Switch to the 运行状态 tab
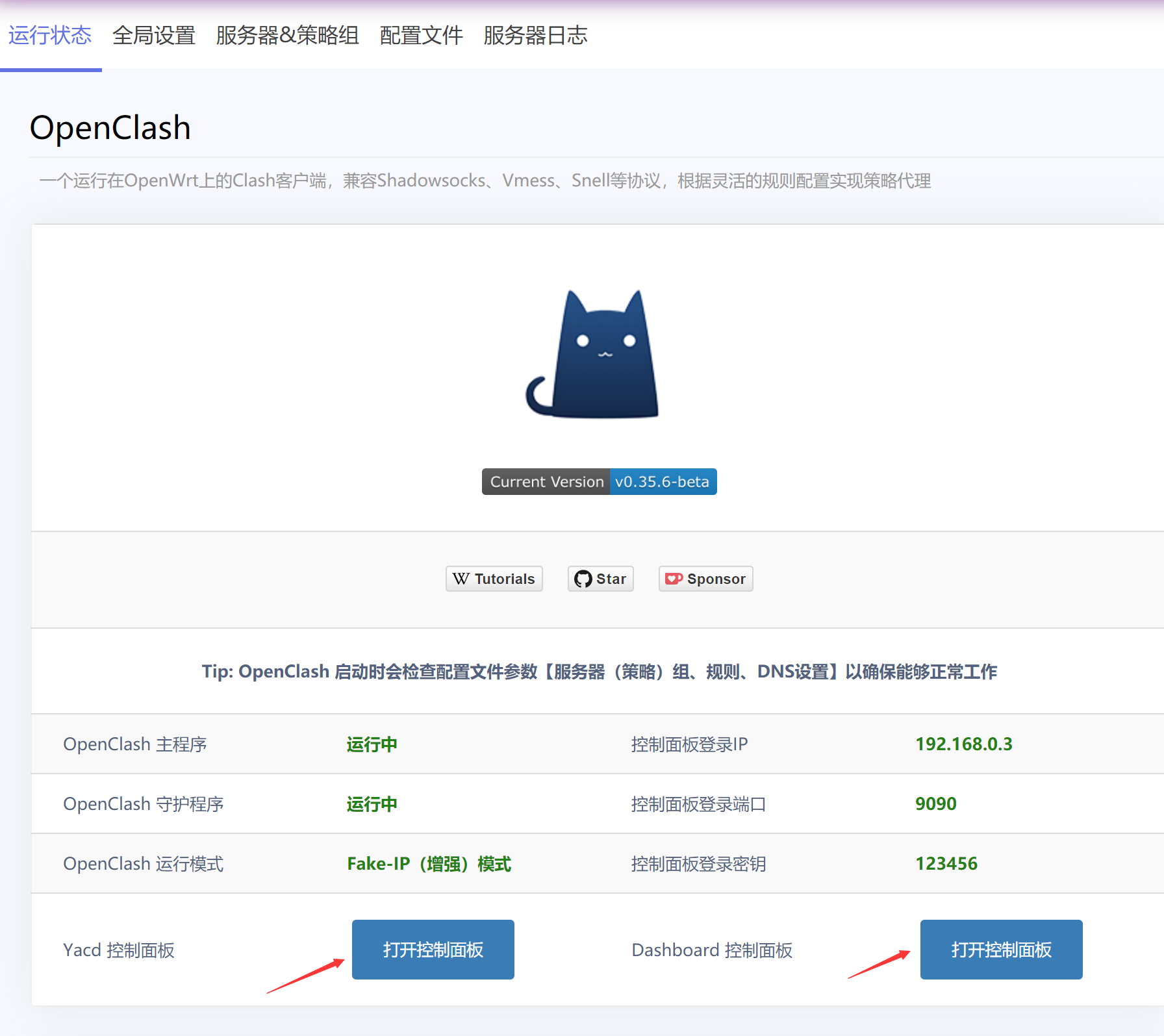Image resolution: width=1164 pixels, height=1036 pixels. coord(50,35)
